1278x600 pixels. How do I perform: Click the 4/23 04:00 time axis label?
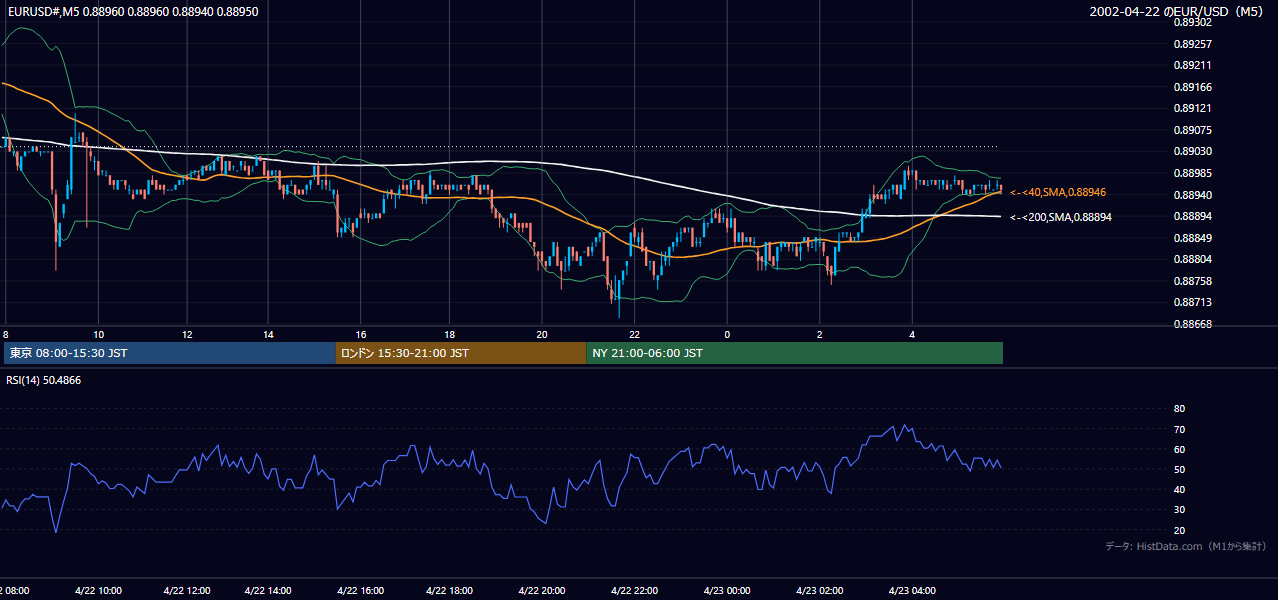(911, 591)
